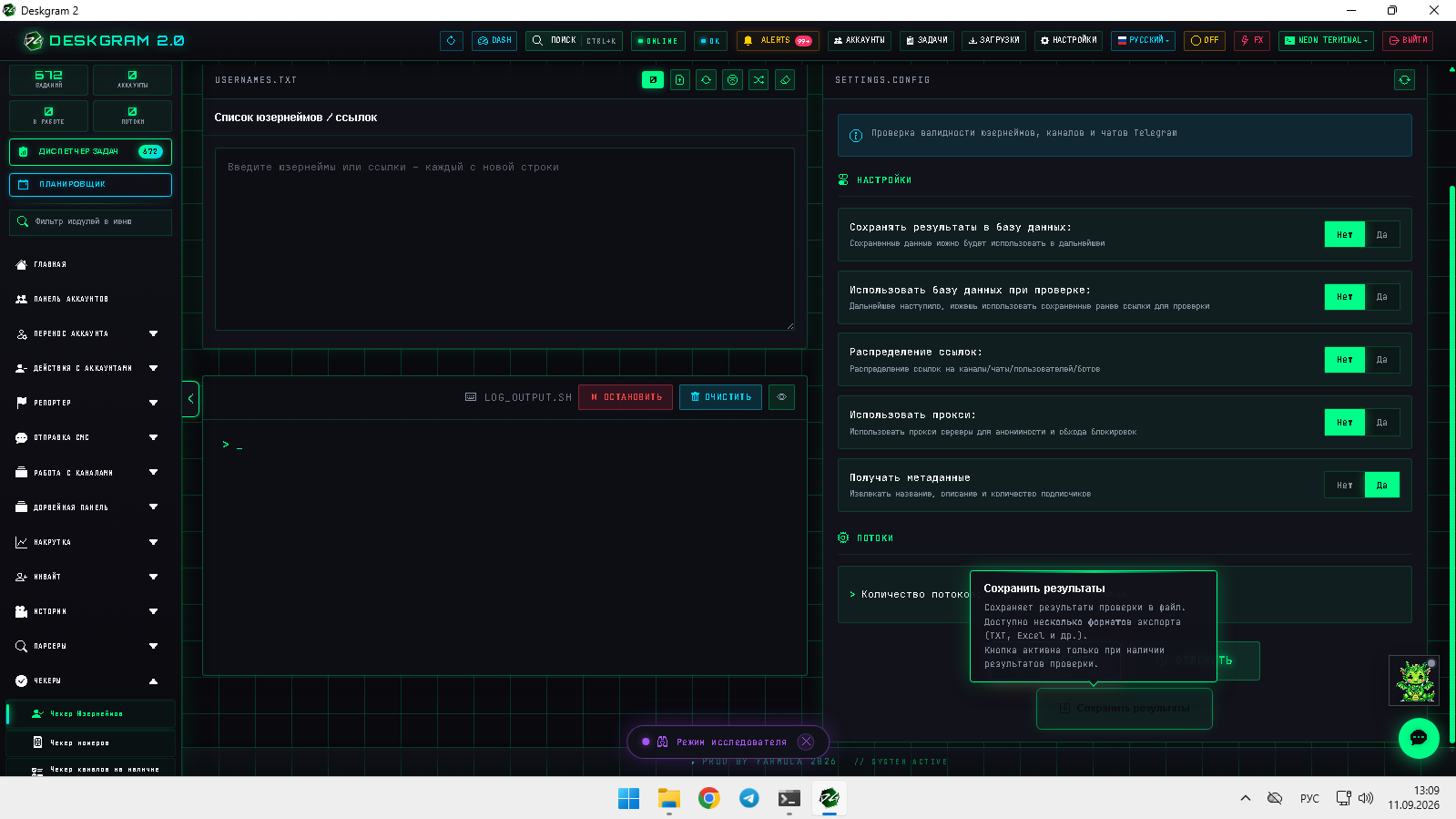1456x819 pixels.
Task: Open Google Chrome from the taskbar
Action: [x=709, y=798]
